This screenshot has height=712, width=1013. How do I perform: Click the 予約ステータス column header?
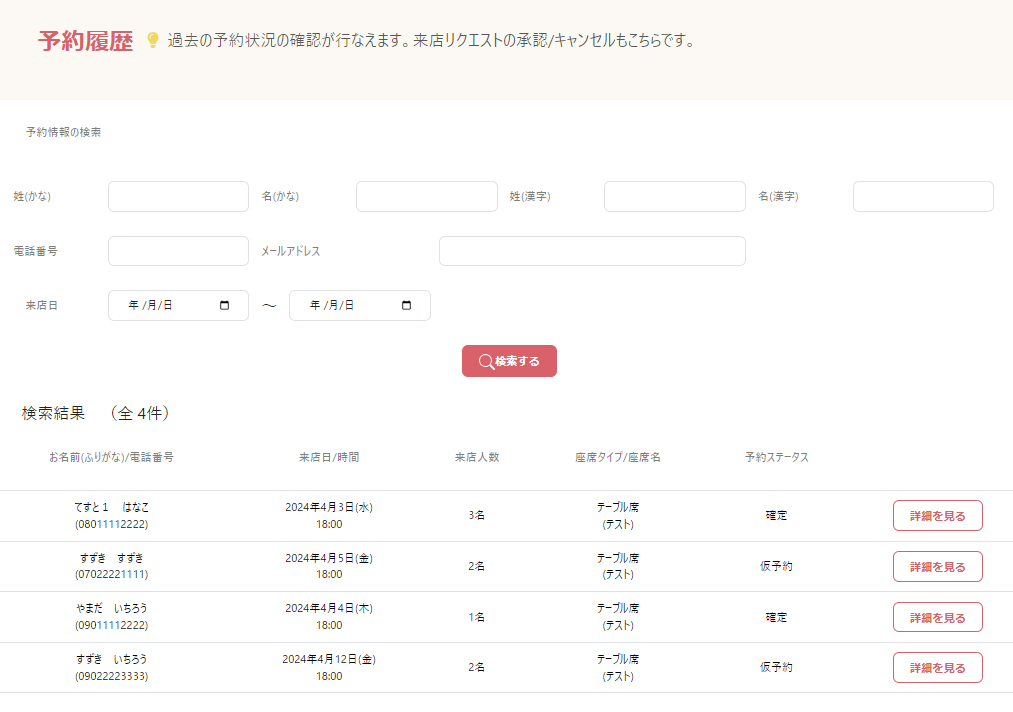point(776,457)
